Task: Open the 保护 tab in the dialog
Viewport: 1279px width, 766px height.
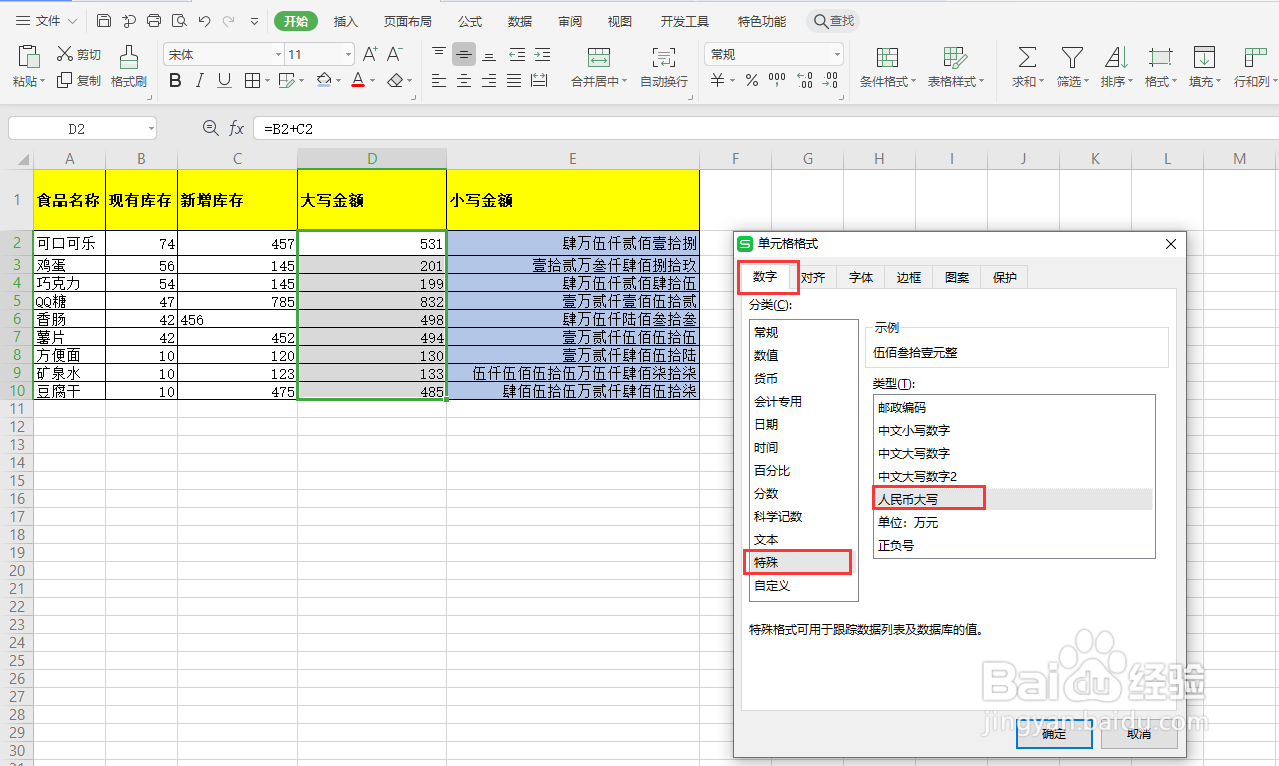Action: pos(1005,277)
